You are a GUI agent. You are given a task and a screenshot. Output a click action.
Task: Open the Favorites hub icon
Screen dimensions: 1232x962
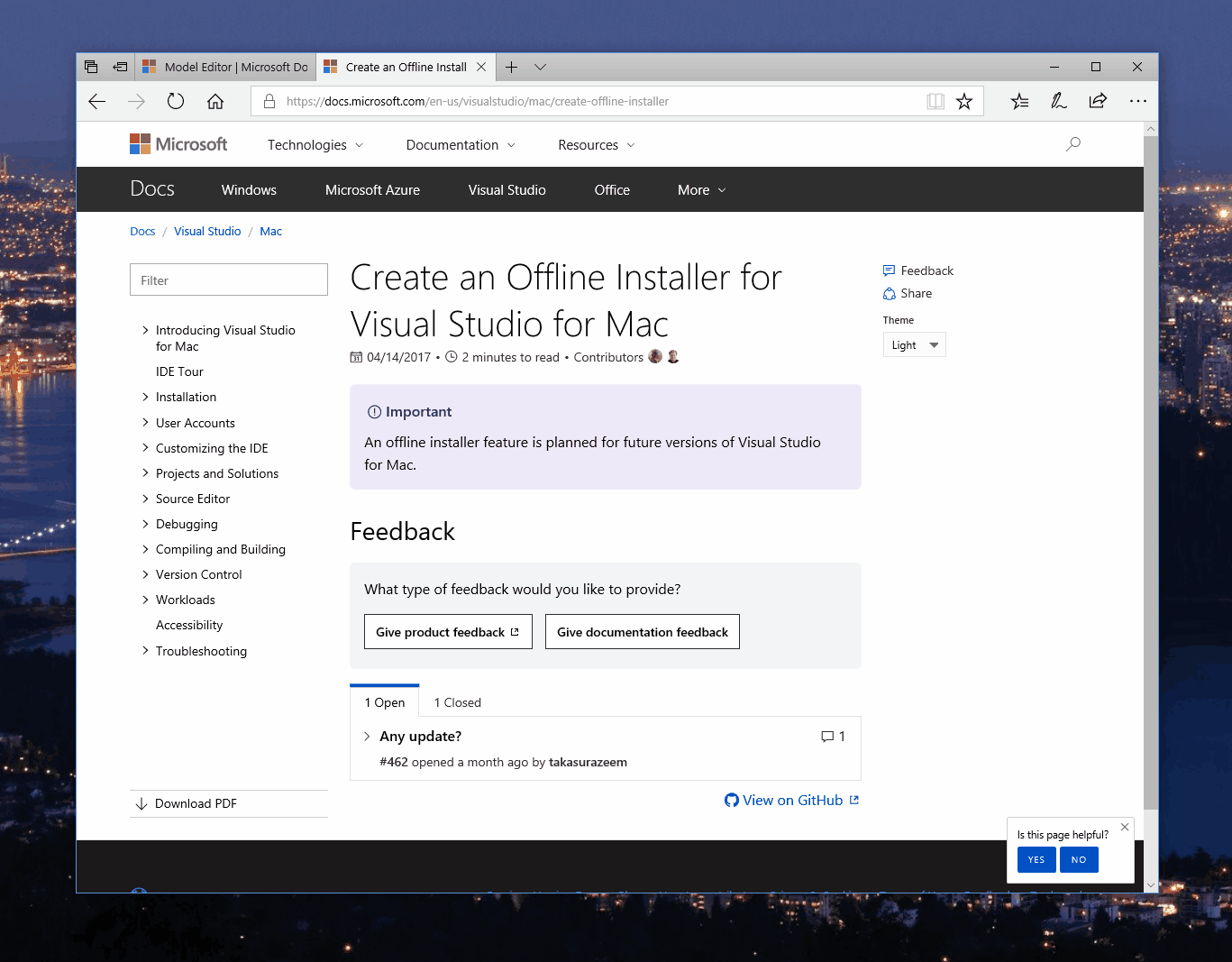tap(1019, 101)
